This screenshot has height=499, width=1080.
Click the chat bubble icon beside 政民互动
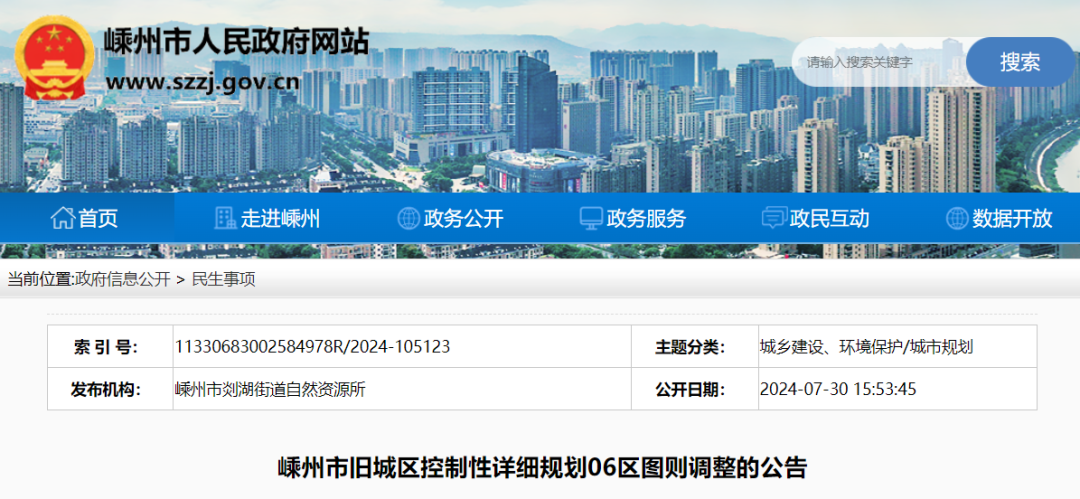pos(774,218)
